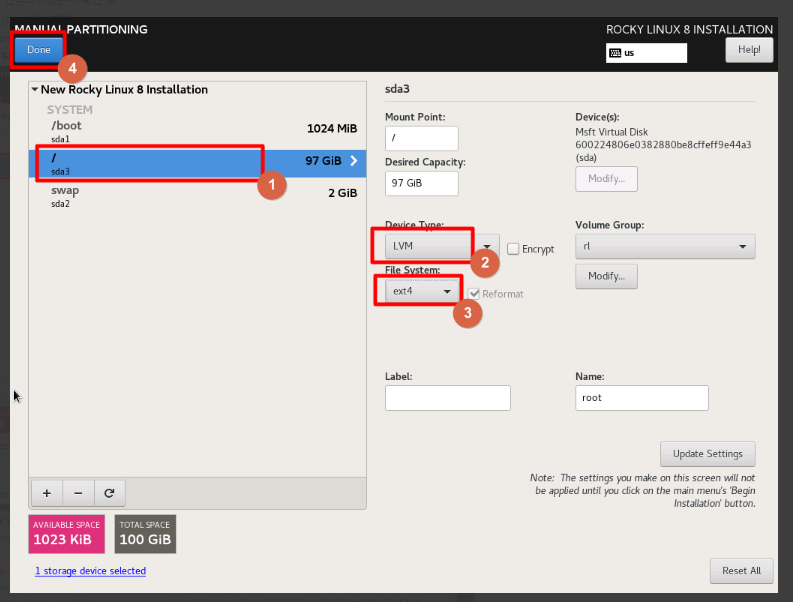
Task: Select the swap sda2 partition row
Action: pos(197,196)
